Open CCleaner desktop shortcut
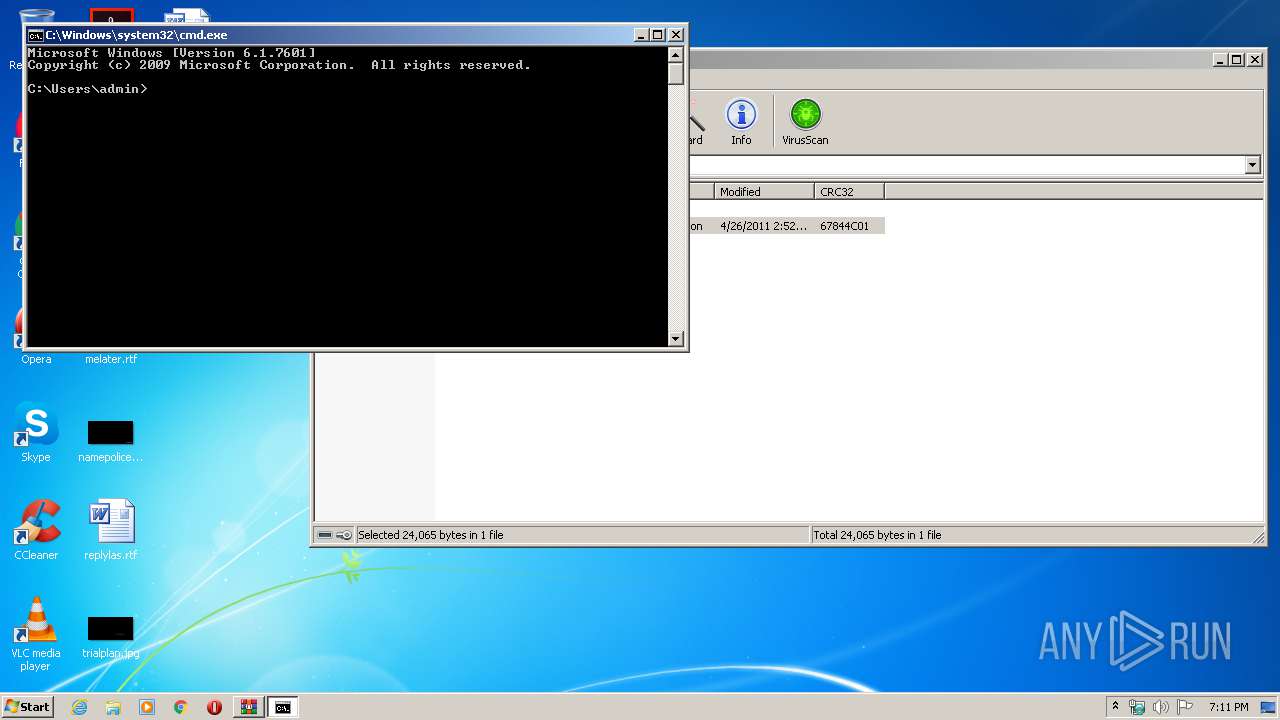This screenshot has height=720, width=1280. coord(36,530)
